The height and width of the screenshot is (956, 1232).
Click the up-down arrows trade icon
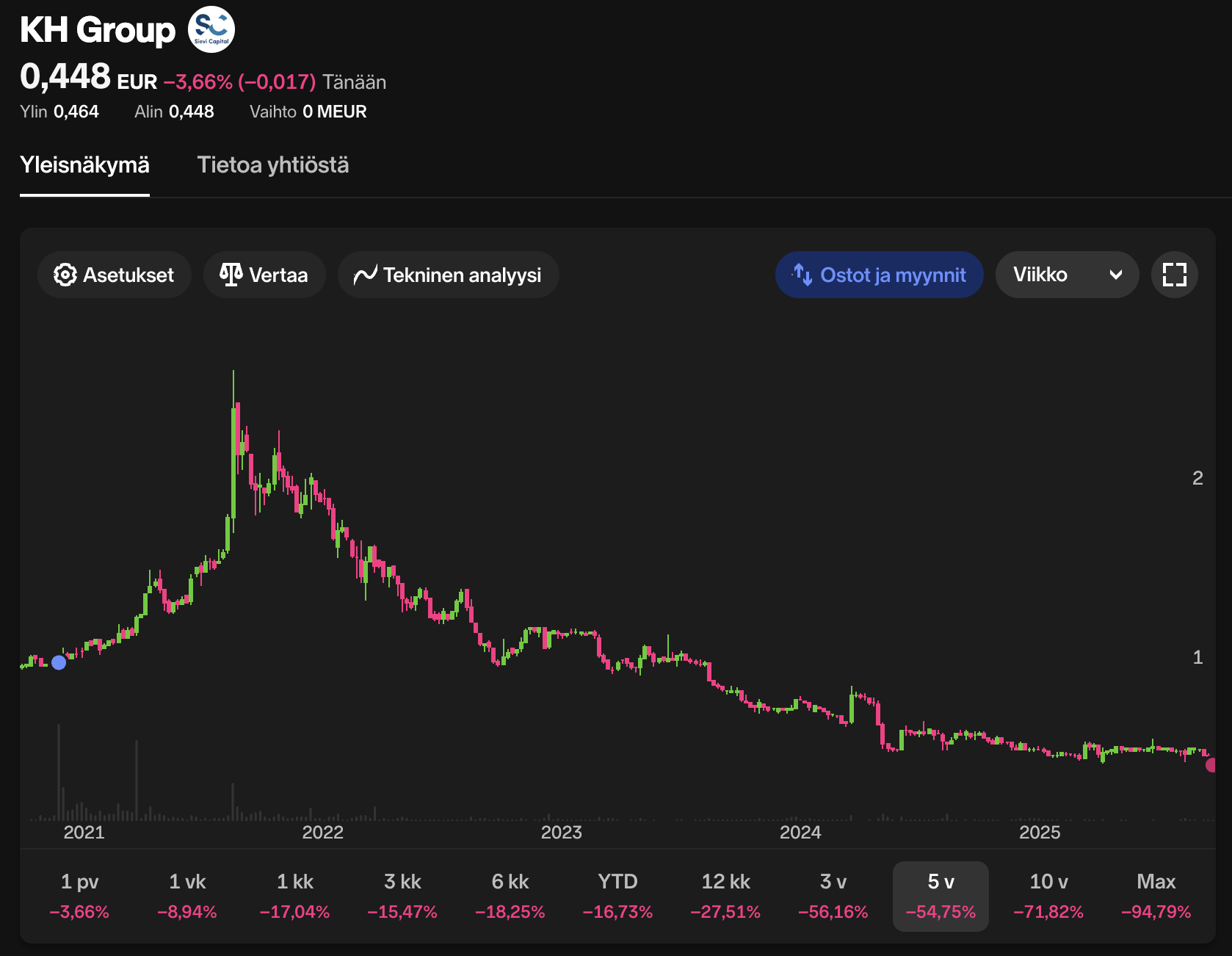click(802, 275)
